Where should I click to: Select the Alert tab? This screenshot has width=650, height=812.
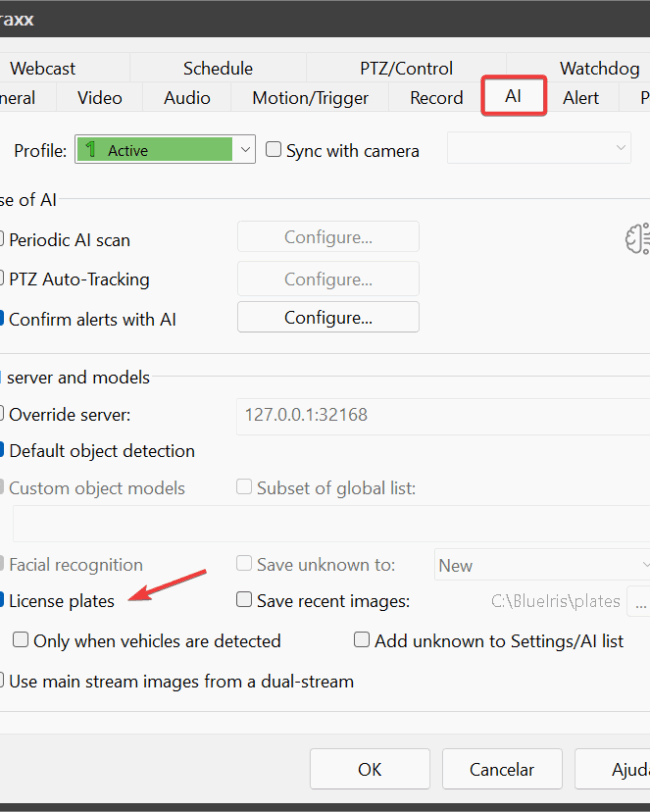pyautogui.click(x=580, y=98)
